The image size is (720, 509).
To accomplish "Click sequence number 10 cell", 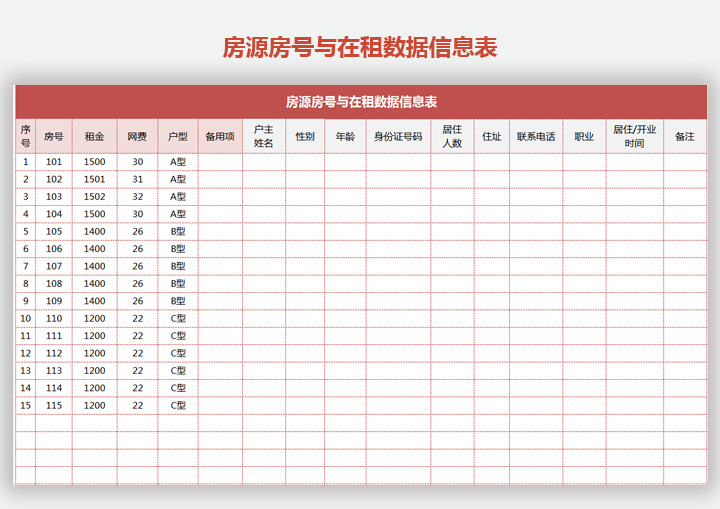I will click(26, 318).
